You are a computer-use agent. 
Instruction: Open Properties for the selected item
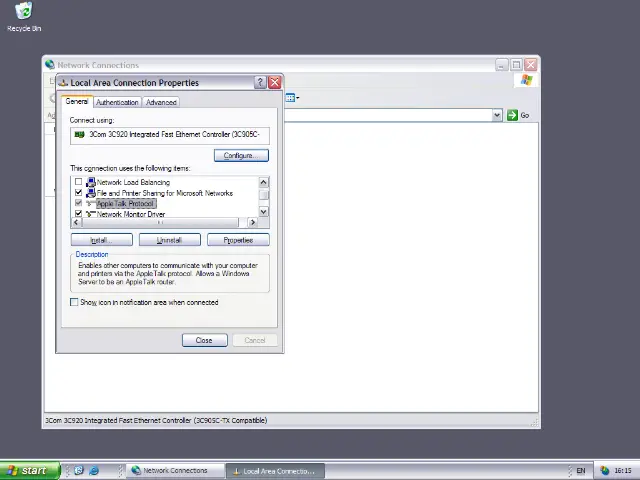pos(238,240)
